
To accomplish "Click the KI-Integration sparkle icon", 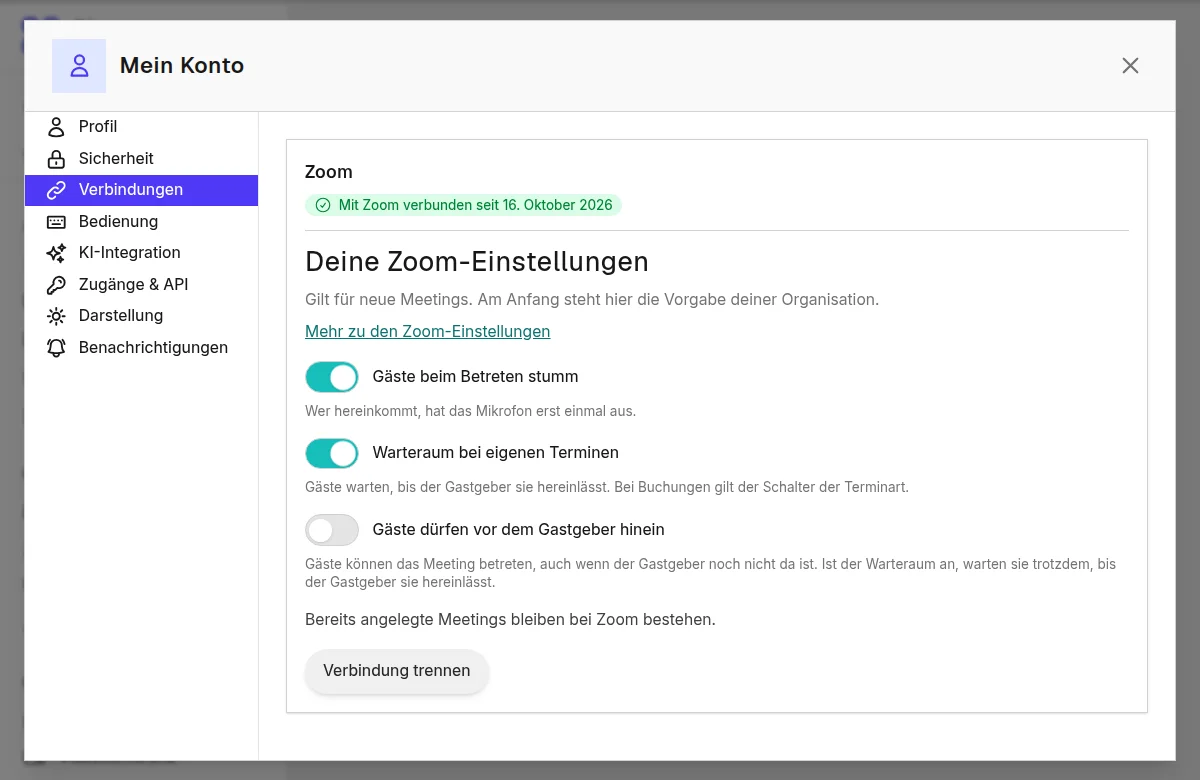I will point(56,253).
